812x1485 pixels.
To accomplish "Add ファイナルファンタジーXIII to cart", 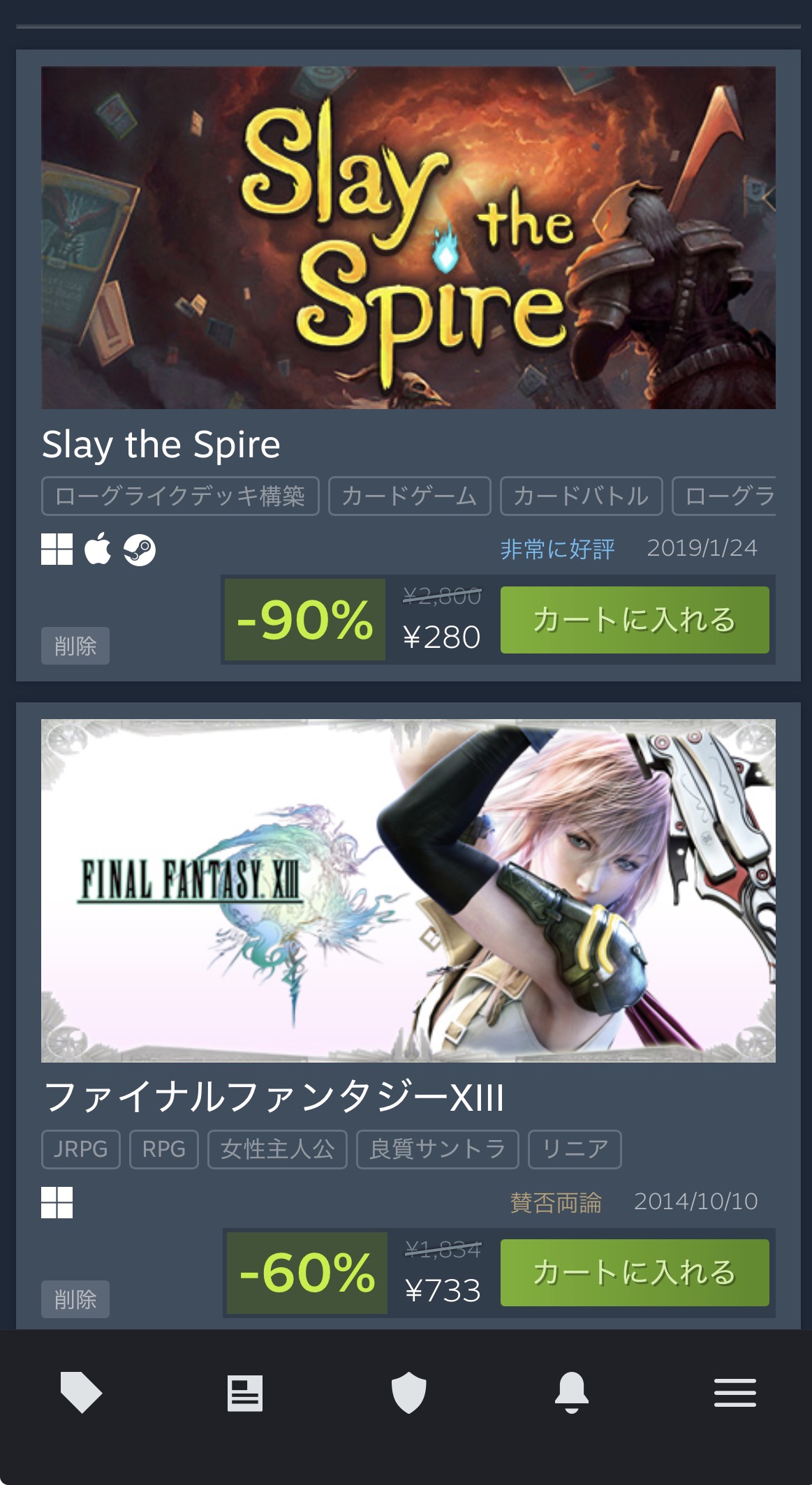I will click(635, 1273).
